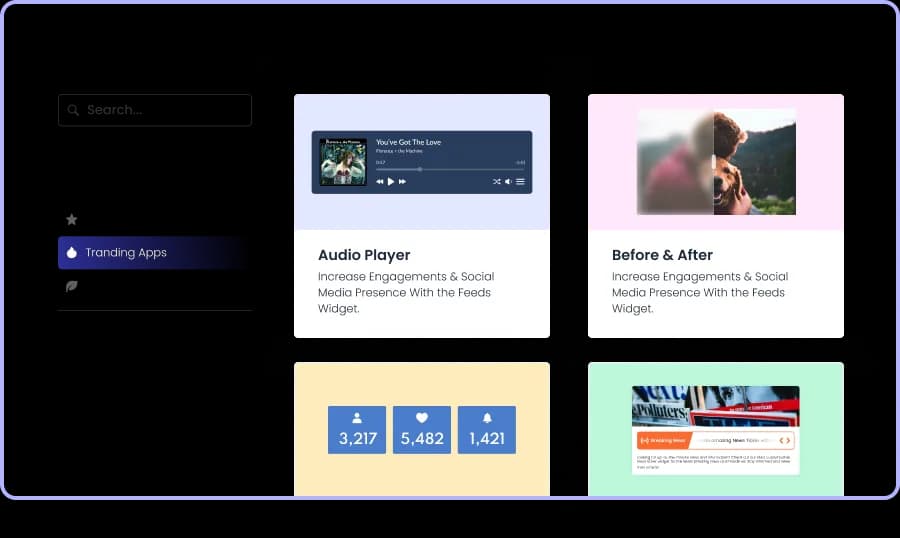The height and width of the screenshot is (538, 900).
Task: Open the Audio Player card title
Action: point(364,255)
